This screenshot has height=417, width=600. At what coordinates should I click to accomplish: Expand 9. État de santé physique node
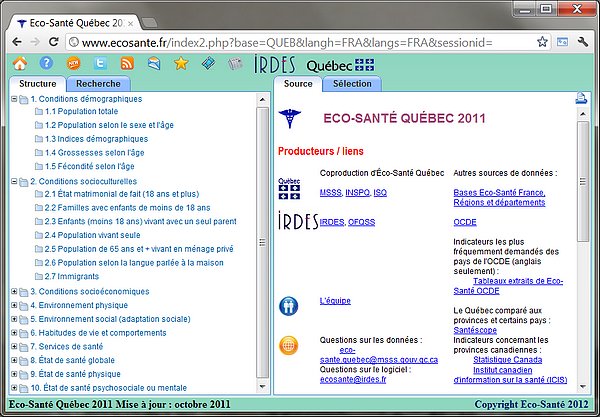tap(14, 374)
